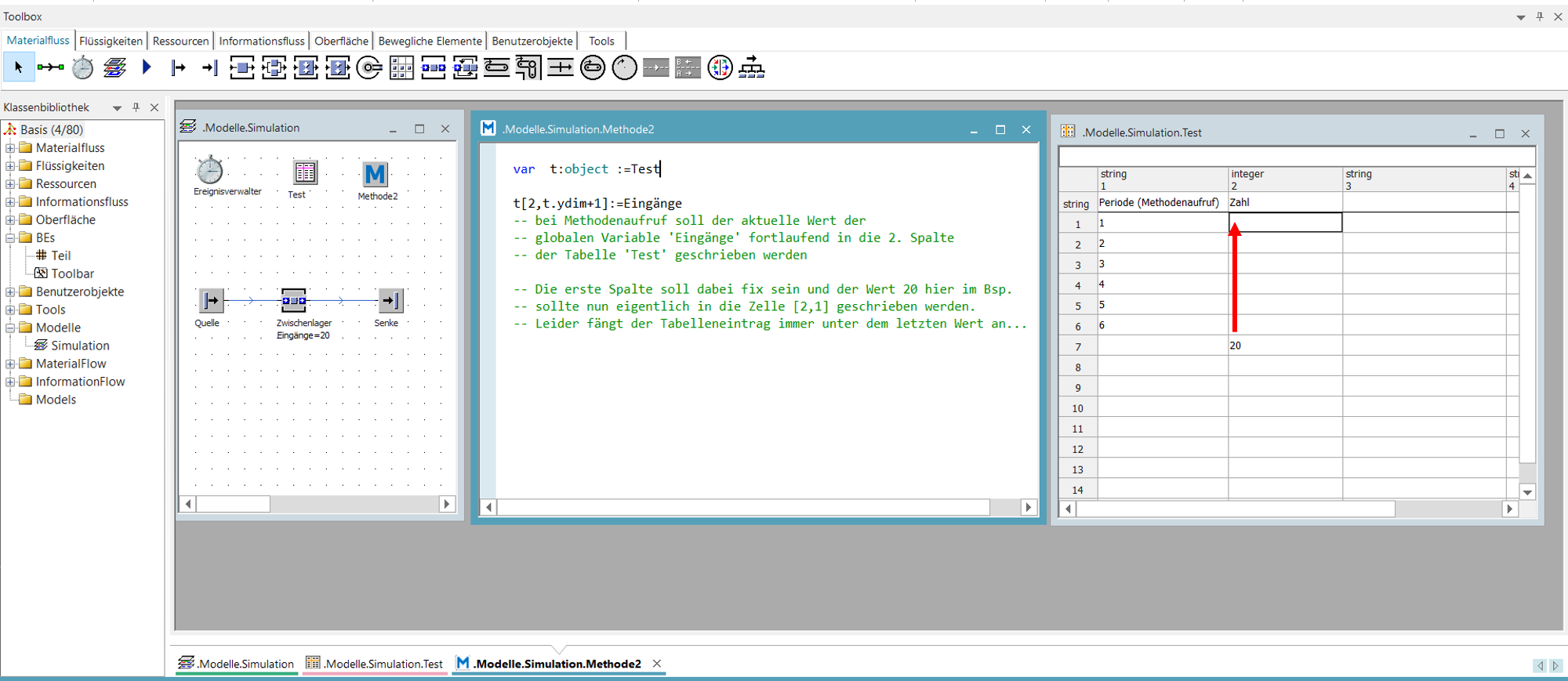Expand the Informationsfluss folder in class library

coord(10,201)
